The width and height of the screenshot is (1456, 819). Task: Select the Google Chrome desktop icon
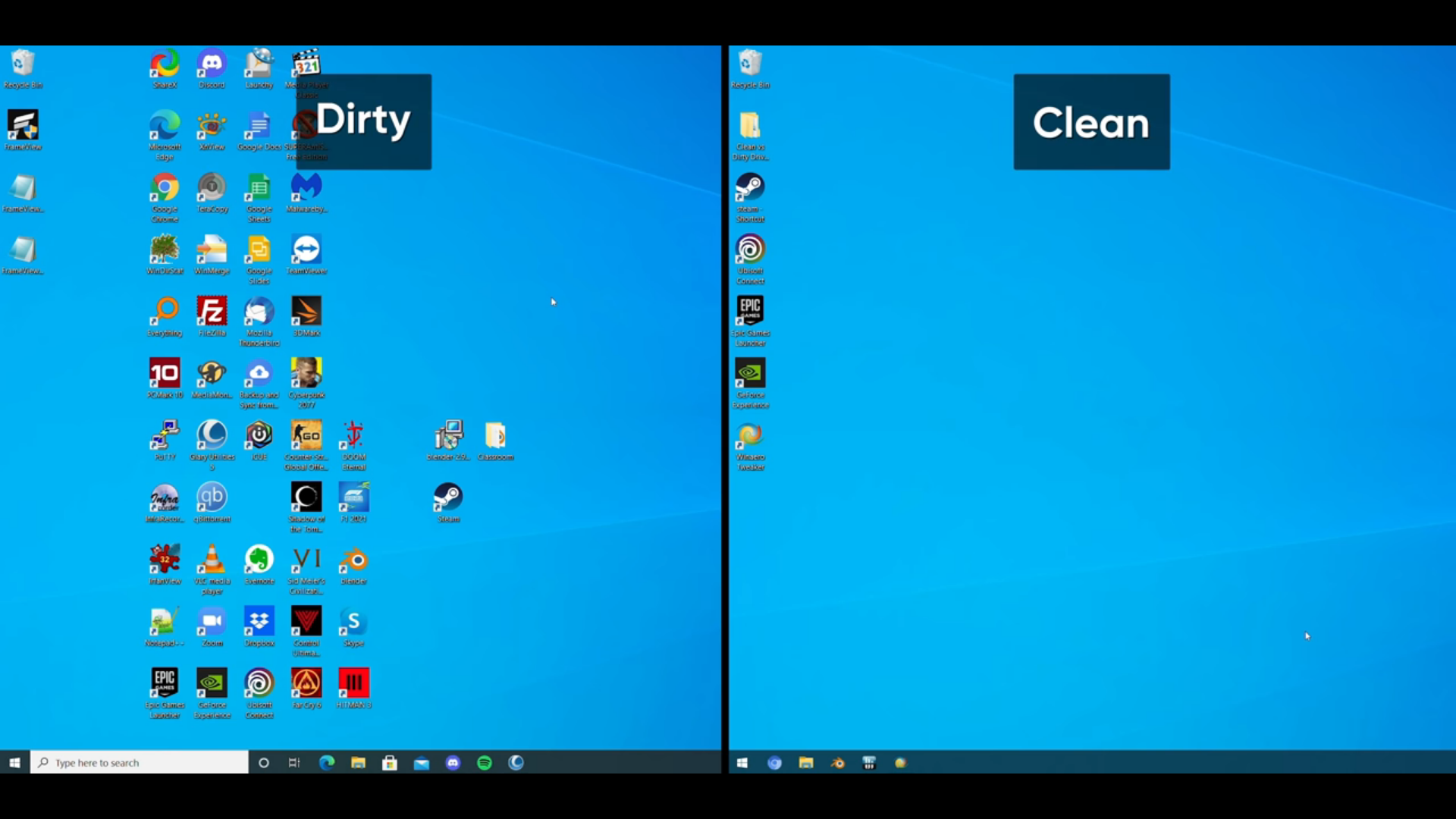[x=165, y=189]
